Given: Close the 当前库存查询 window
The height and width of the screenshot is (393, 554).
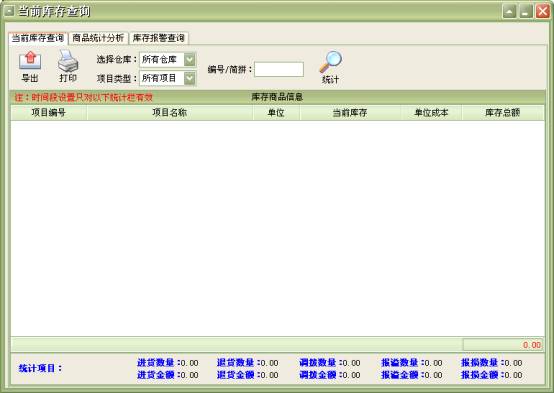Looking at the screenshot, I should point(543,11).
